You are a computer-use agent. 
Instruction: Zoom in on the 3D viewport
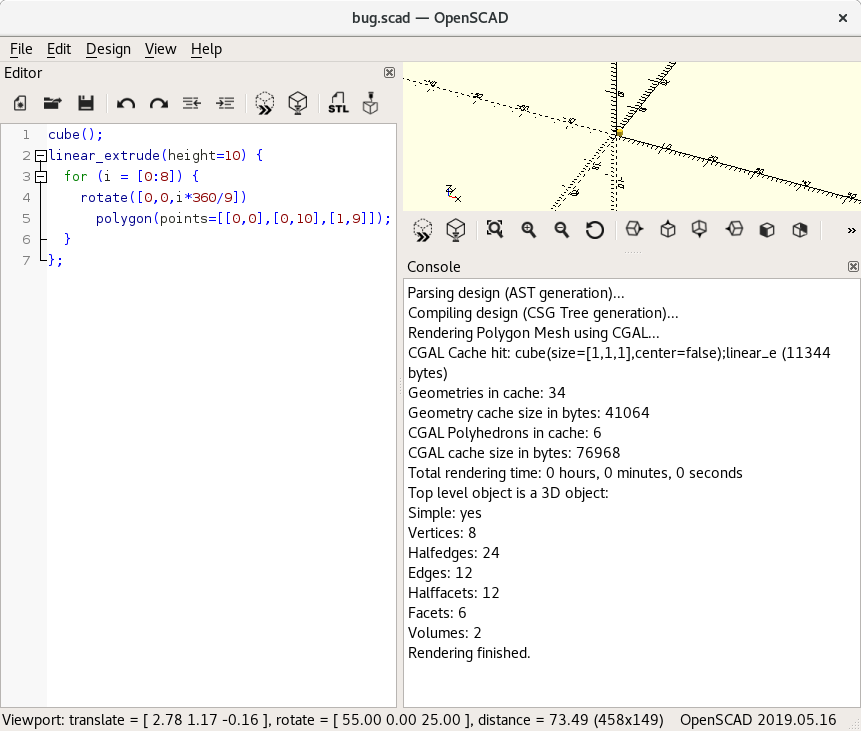click(x=528, y=229)
